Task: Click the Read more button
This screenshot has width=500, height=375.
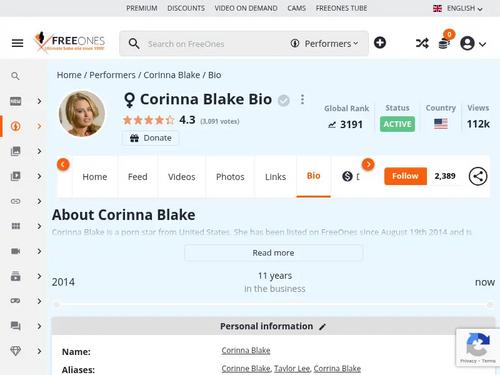Action: (x=273, y=253)
